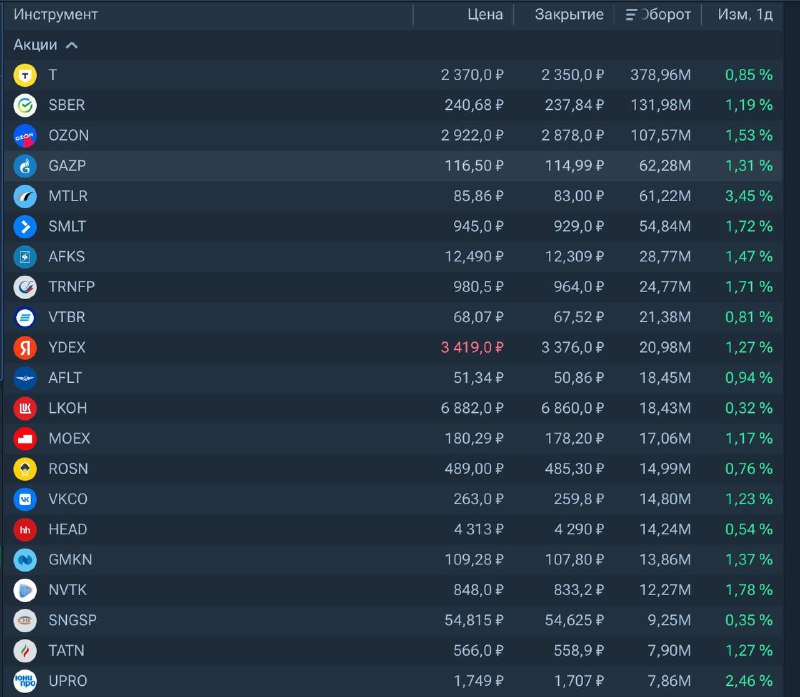The image size is (800, 697).
Task: Click the NVTK logo icon
Action: pyautogui.click(x=25, y=590)
